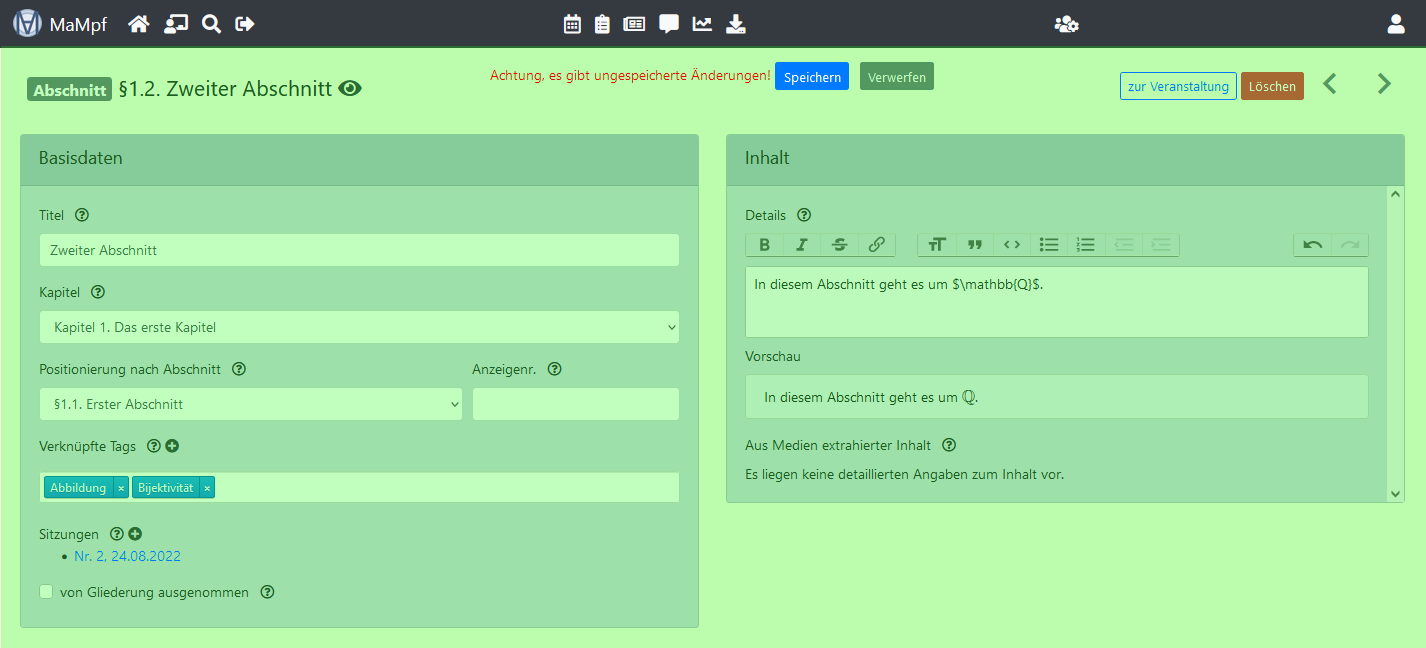Click scrollbar down arrow in Inhalt panel

pos(1396,493)
